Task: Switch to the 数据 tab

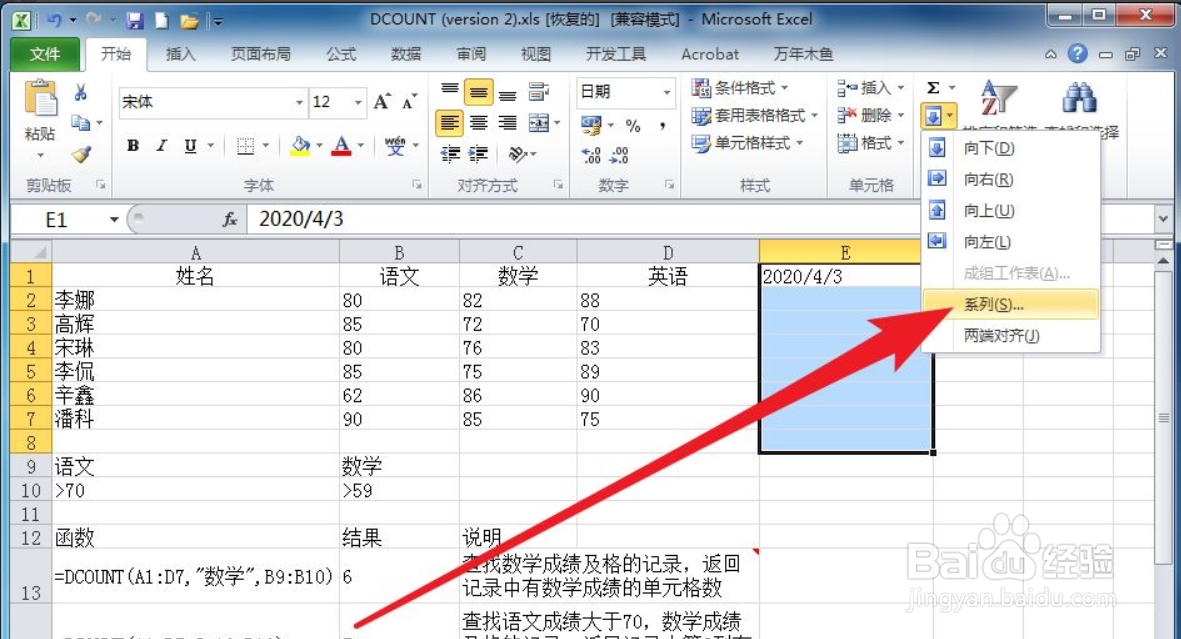Action: 406,54
